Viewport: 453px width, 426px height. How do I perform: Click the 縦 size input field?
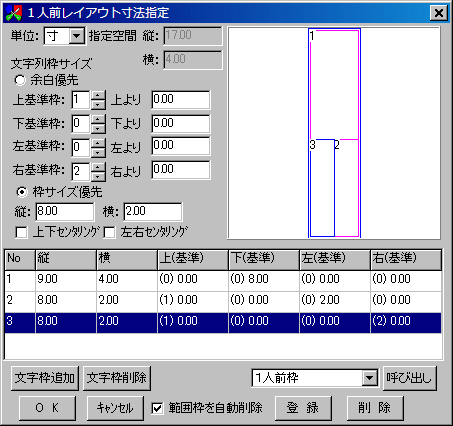click(65, 212)
